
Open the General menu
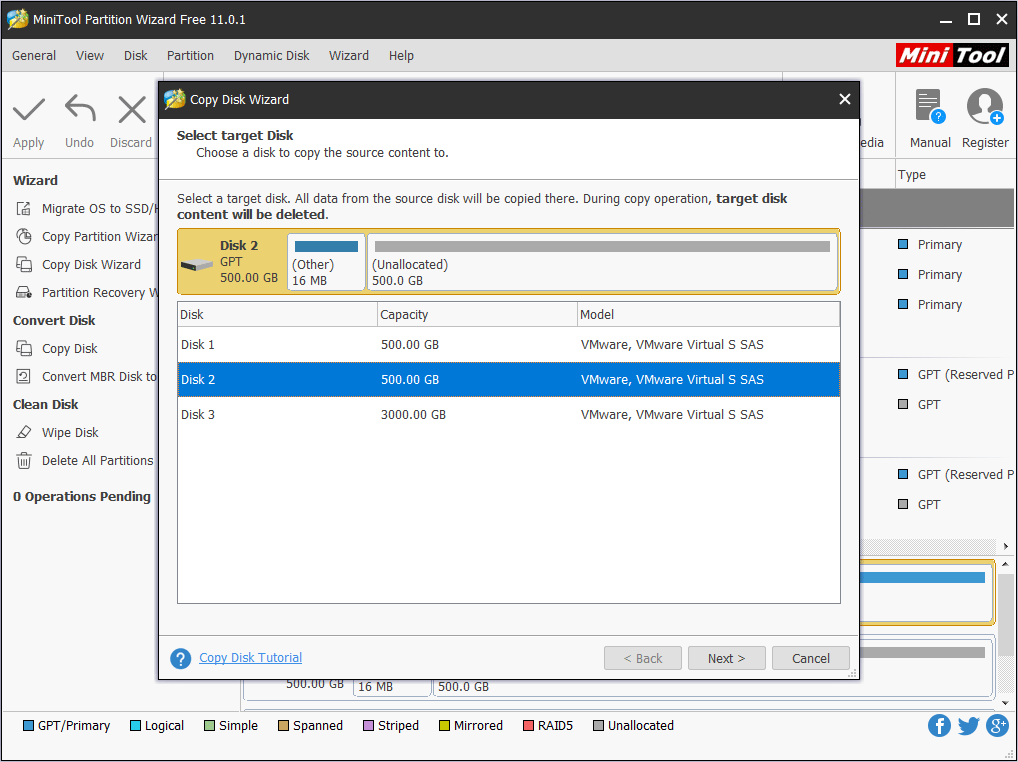(x=33, y=55)
